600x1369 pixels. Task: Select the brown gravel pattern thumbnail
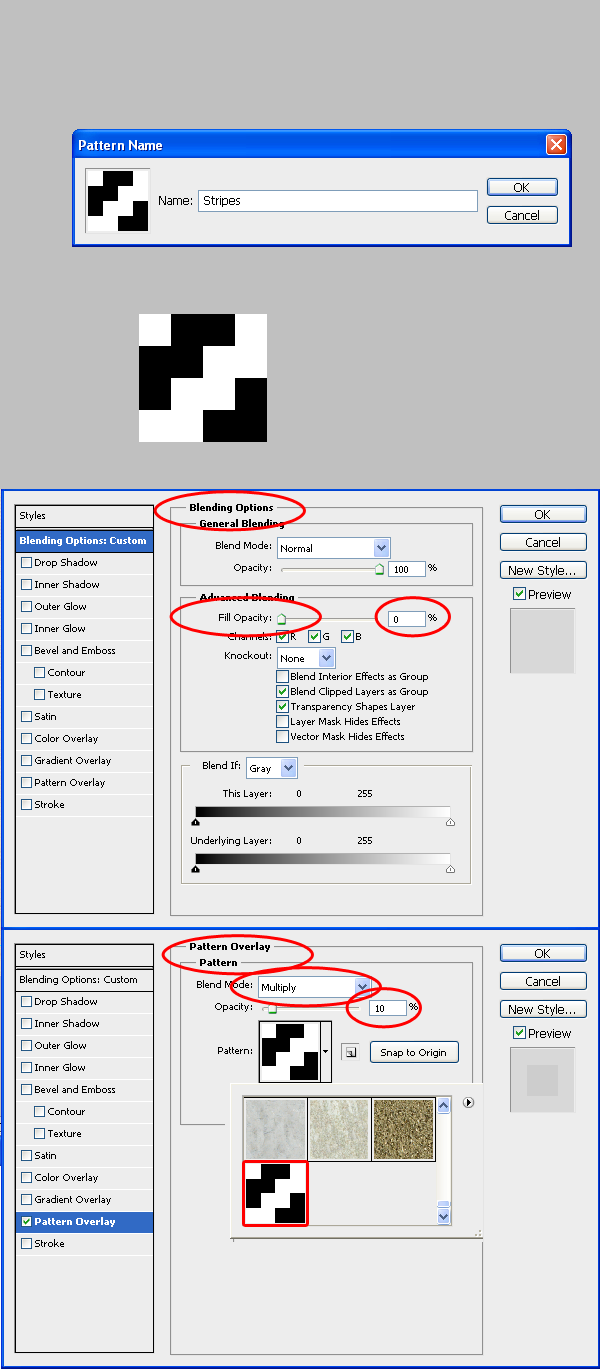403,1130
